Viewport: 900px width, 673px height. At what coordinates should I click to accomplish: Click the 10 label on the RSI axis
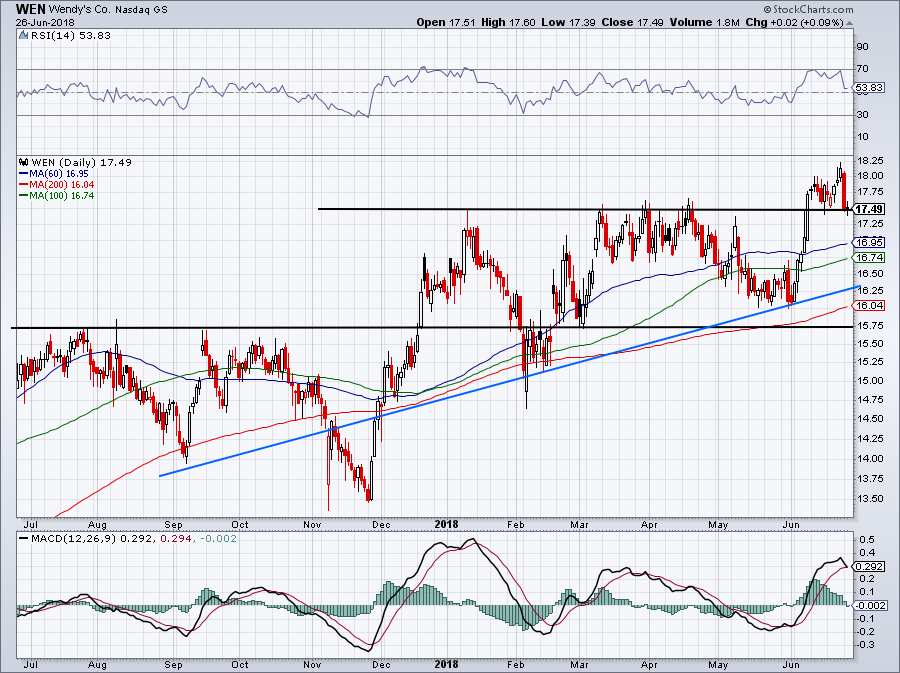click(x=862, y=137)
